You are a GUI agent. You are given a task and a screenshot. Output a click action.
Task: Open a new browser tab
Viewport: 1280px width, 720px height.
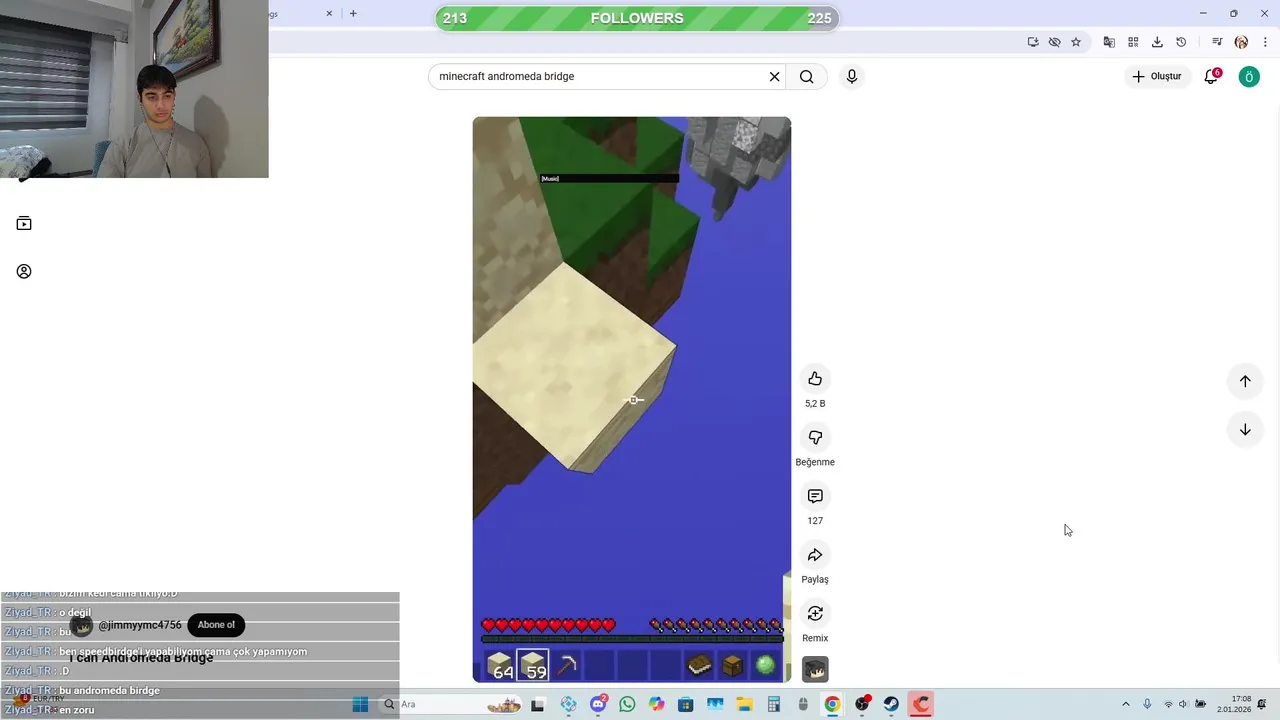(353, 14)
